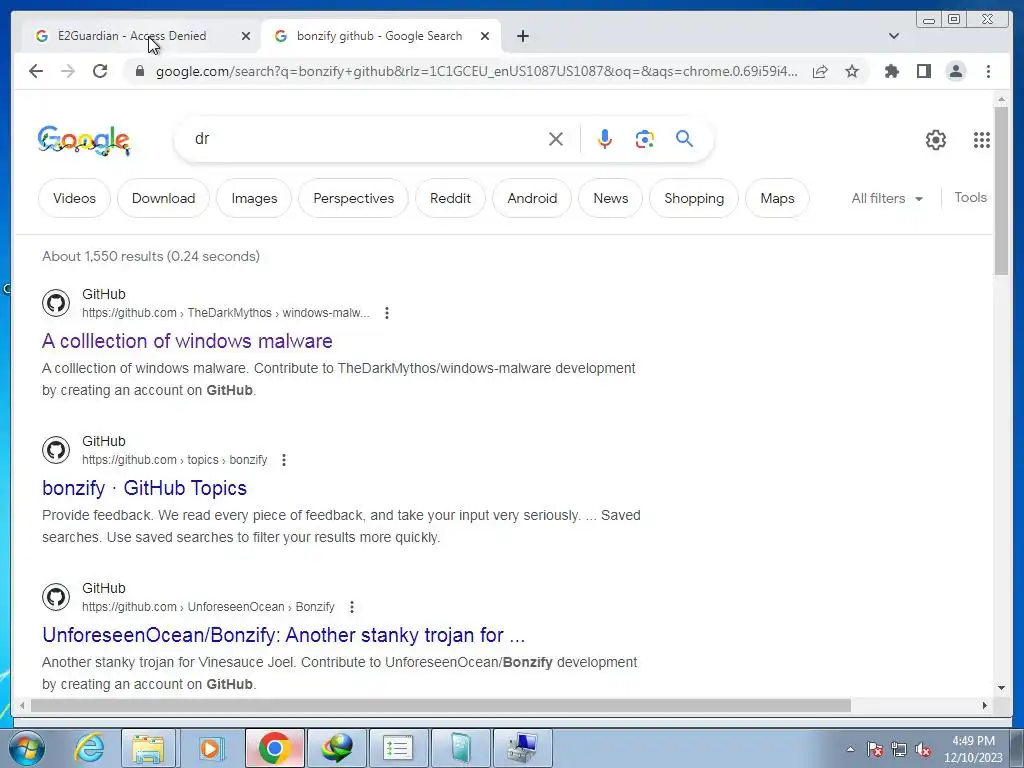Open the UnforeseenOcean/Bonzify result link

click(283, 635)
